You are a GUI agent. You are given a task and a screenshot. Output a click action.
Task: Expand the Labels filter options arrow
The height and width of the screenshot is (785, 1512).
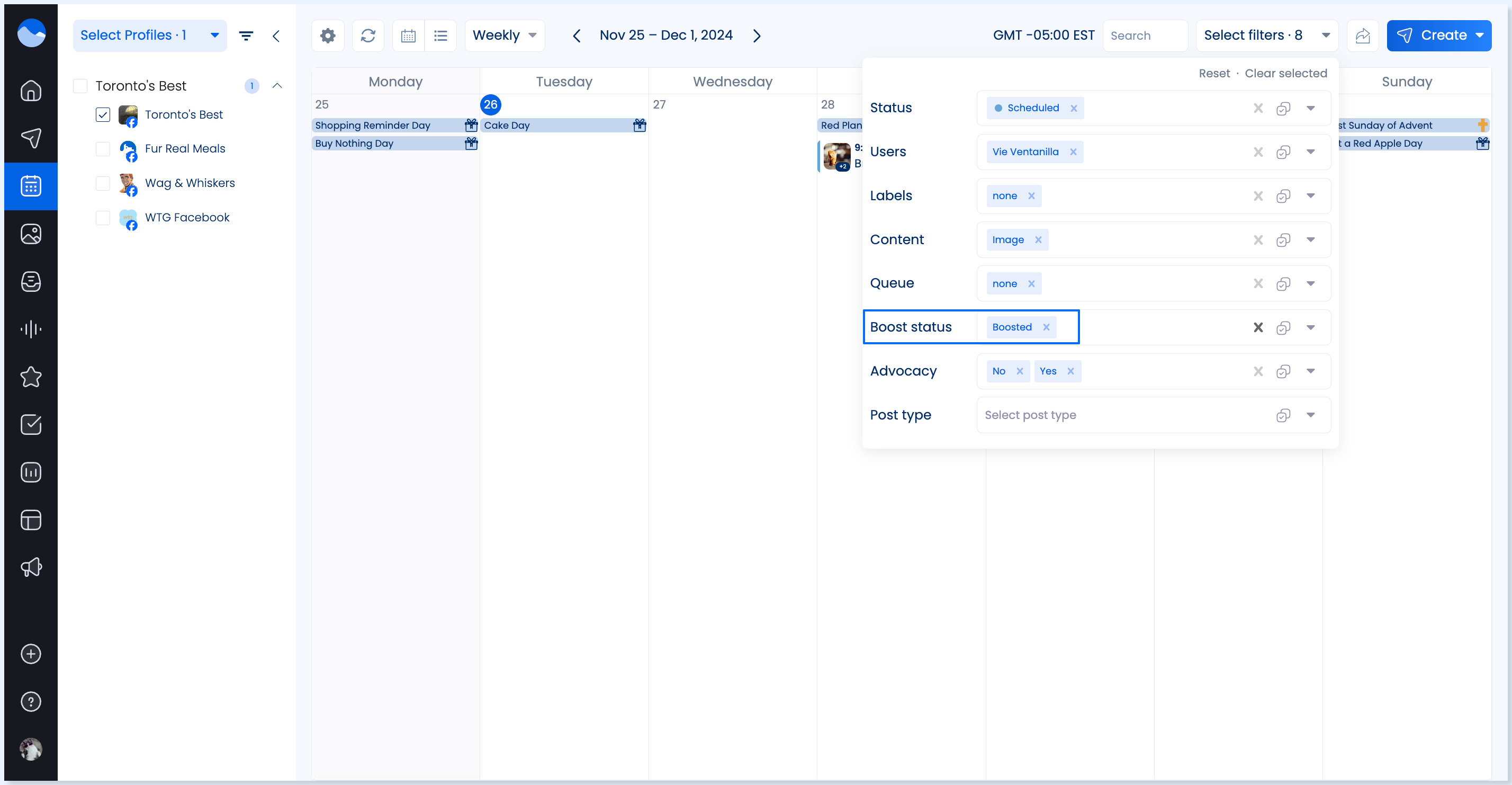(1310, 195)
